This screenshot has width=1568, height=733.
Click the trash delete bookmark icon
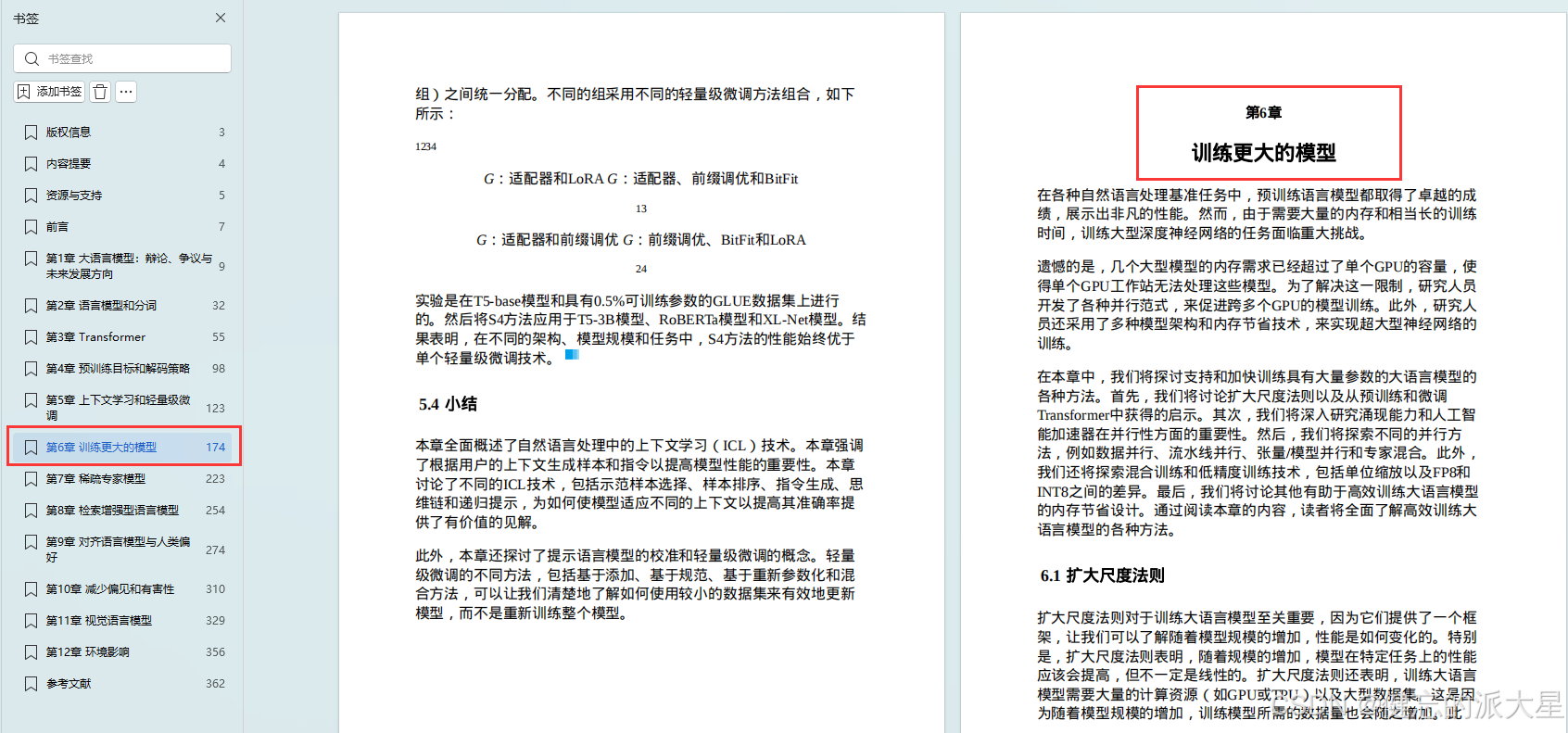click(x=101, y=92)
